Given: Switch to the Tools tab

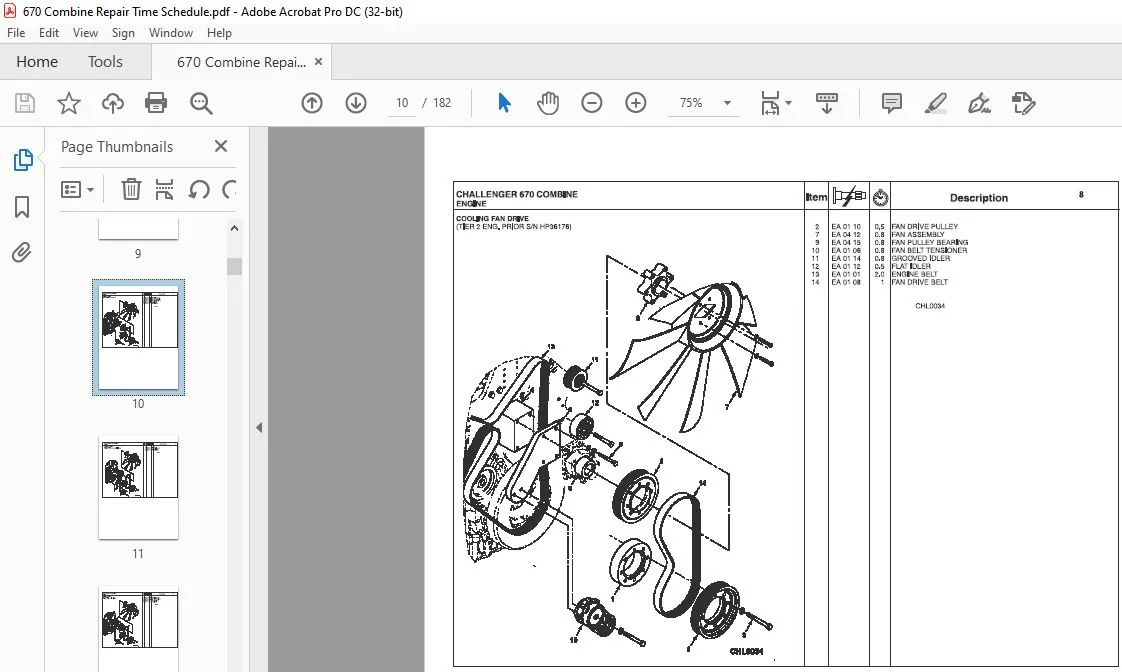Looking at the screenshot, I should pos(105,62).
